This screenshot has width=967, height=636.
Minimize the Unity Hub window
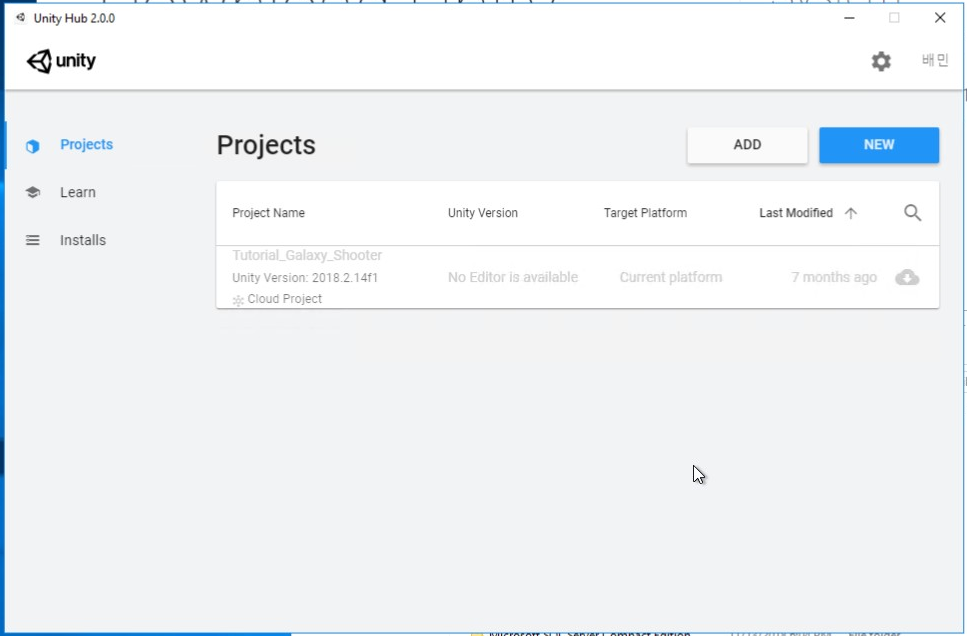pyautogui.click(x=849, y=18)
